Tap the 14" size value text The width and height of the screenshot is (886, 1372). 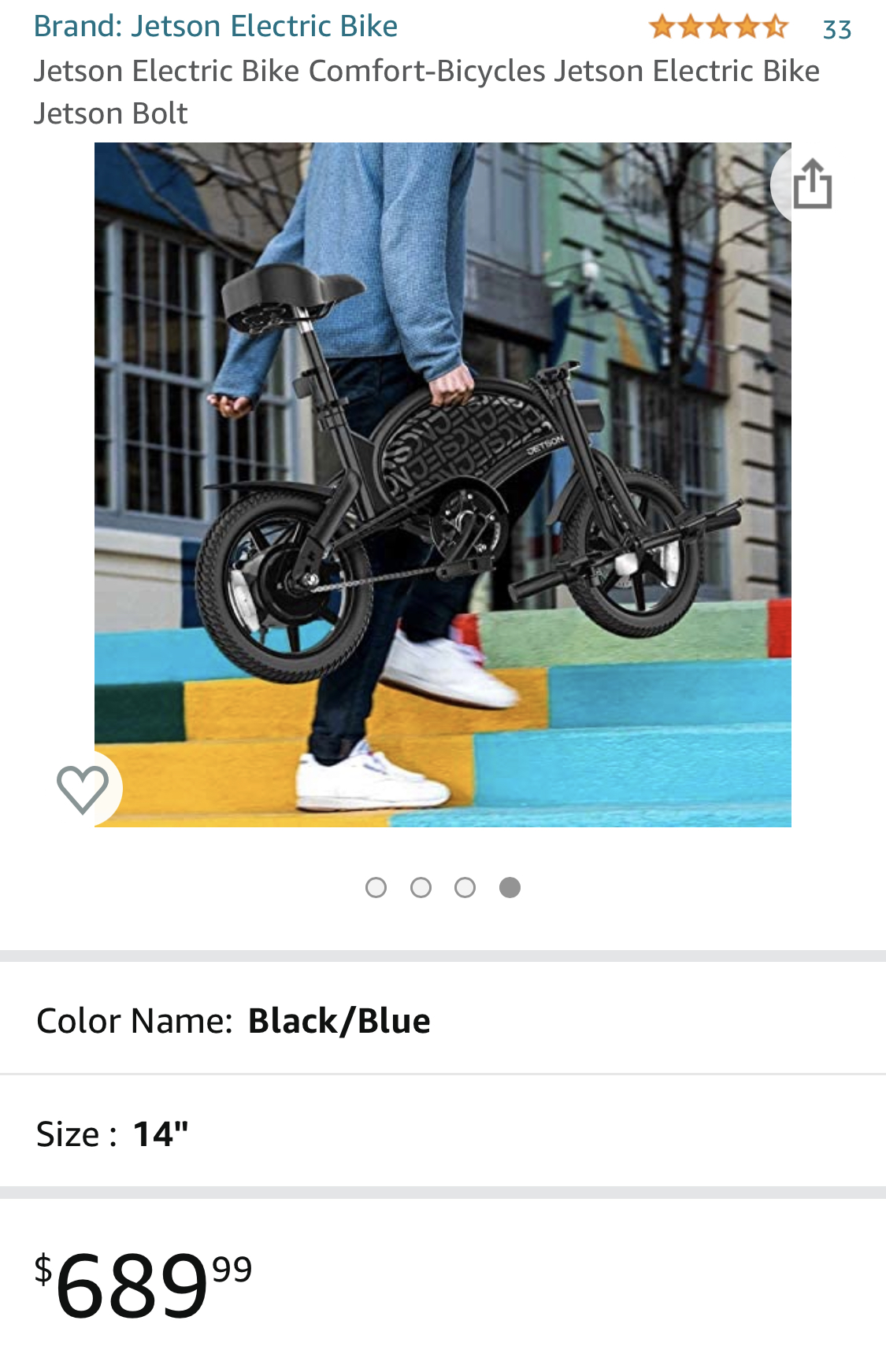click(161, 1134)
